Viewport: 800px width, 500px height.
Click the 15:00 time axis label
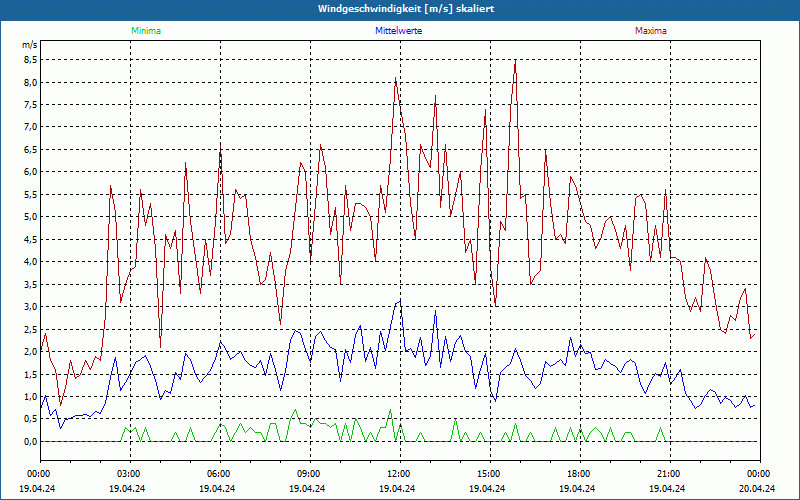[x=488, y=474]
